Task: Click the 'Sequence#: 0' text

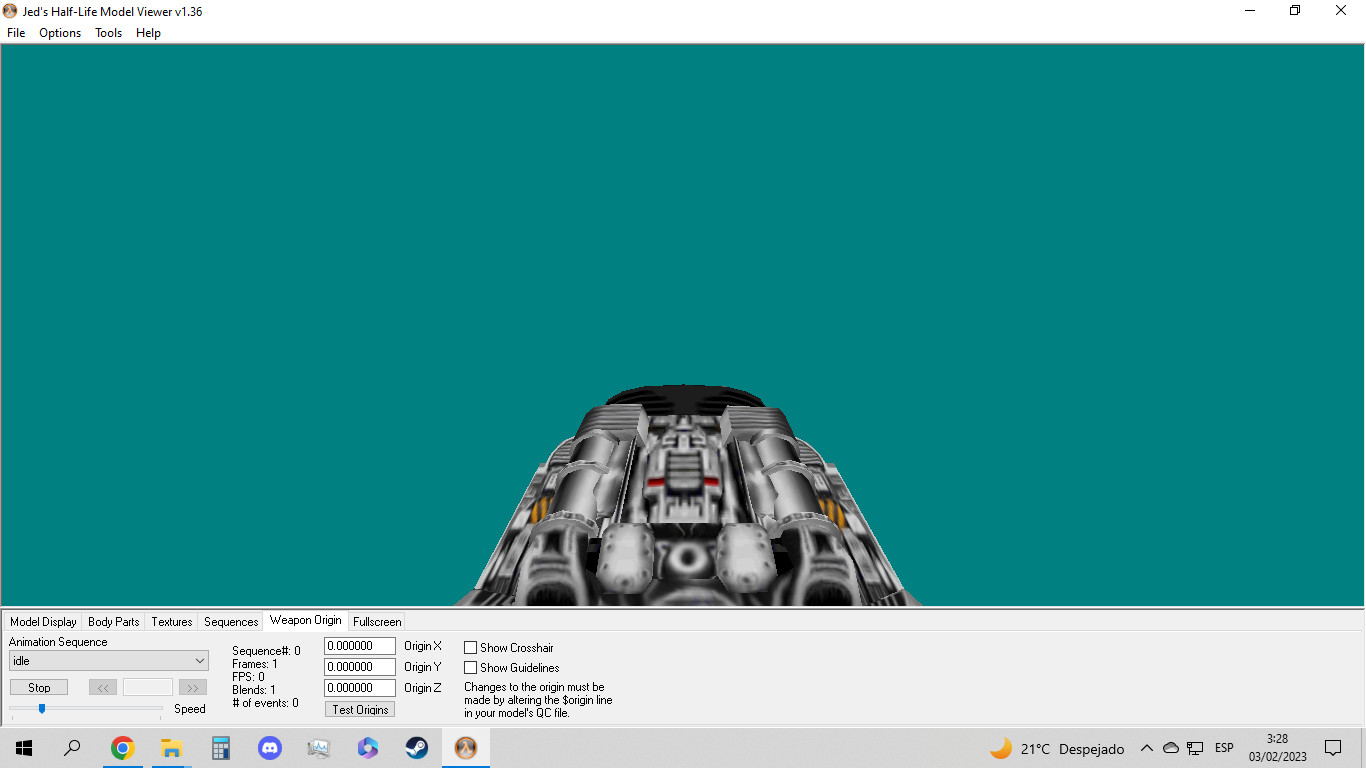Action: (x=266, y=651)
